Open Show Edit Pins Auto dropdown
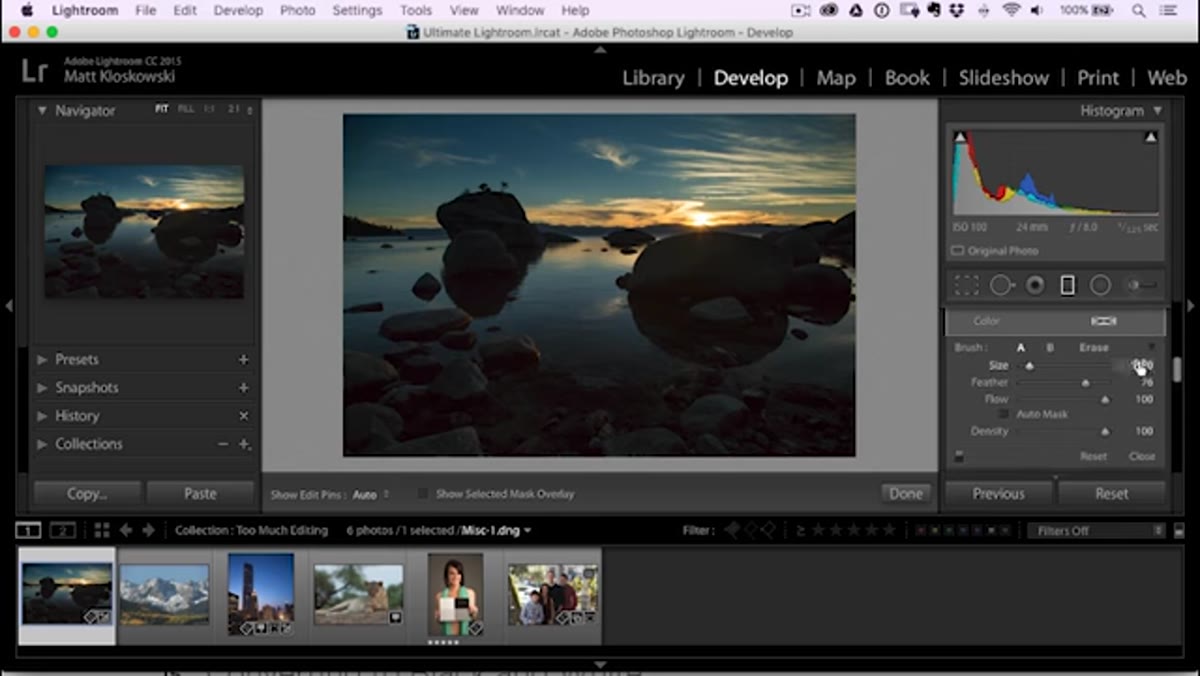This screenshot has height=676, width=1200. coord(371,494)
